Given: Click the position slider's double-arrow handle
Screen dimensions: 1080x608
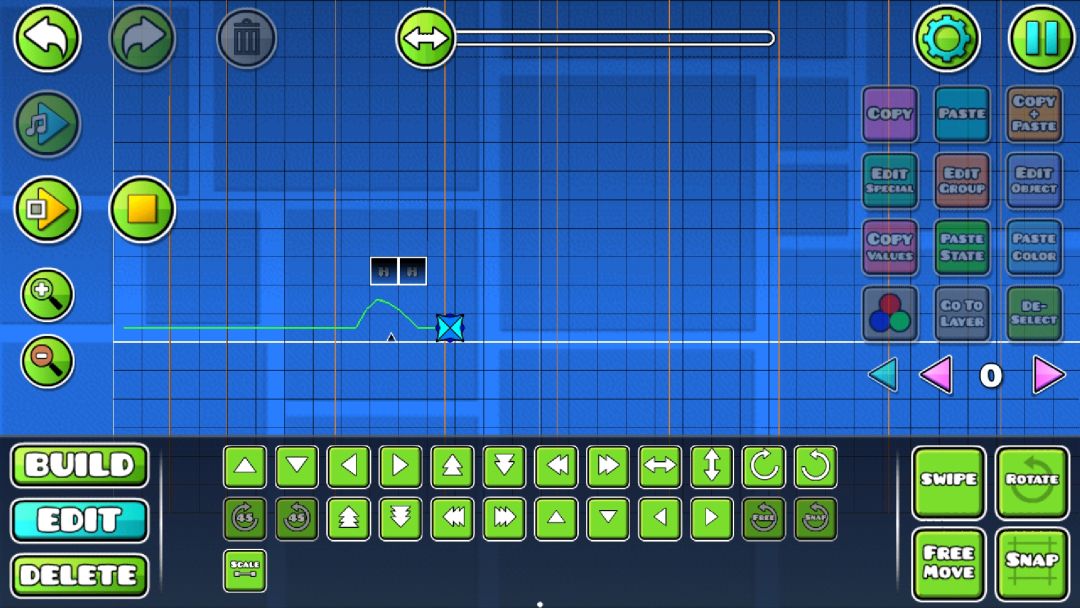Looking at the screenshot, I should pos(425,38).
